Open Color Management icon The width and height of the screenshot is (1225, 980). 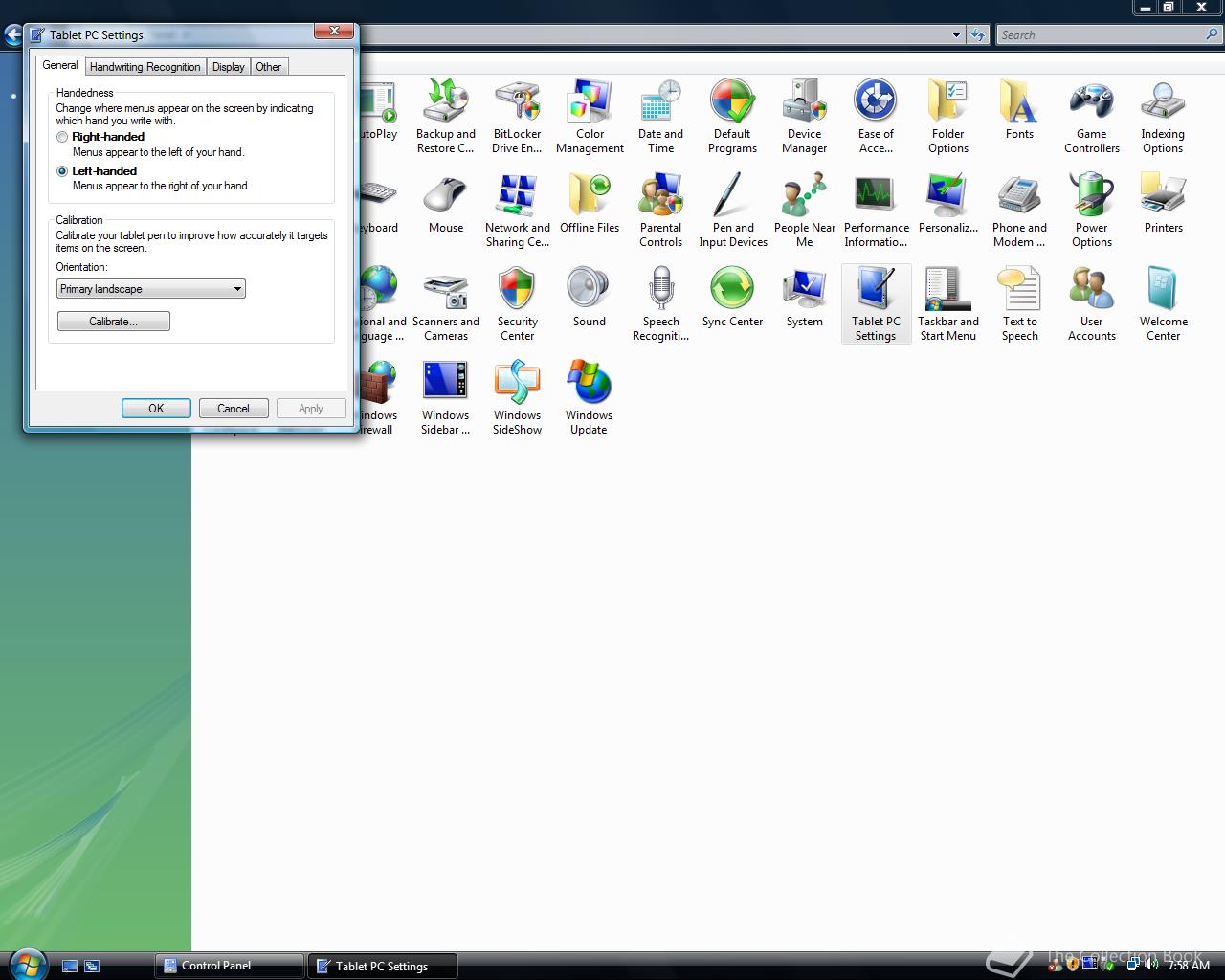coord(590,117)
